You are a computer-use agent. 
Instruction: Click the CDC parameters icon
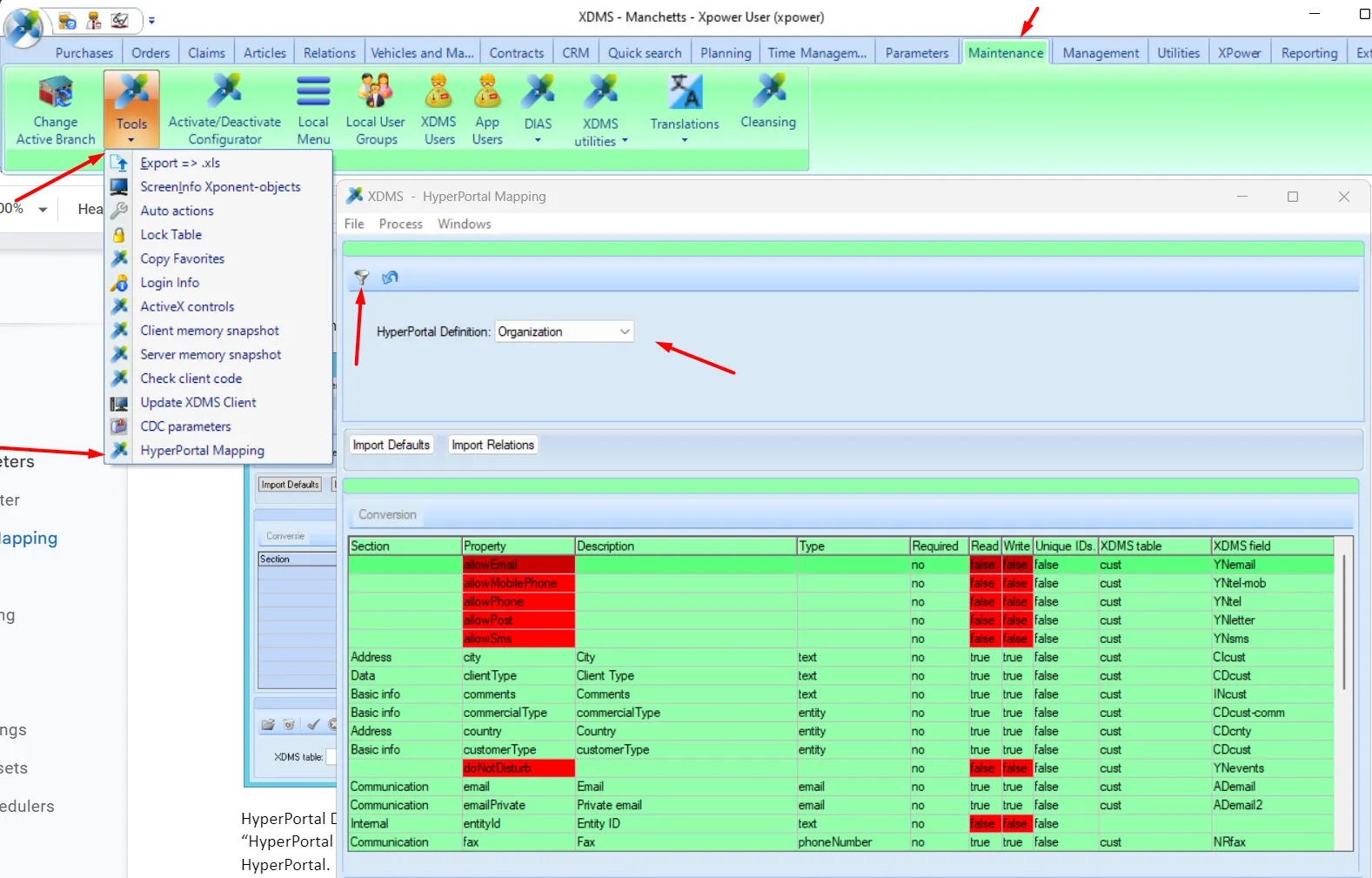(x=119, y=426)
